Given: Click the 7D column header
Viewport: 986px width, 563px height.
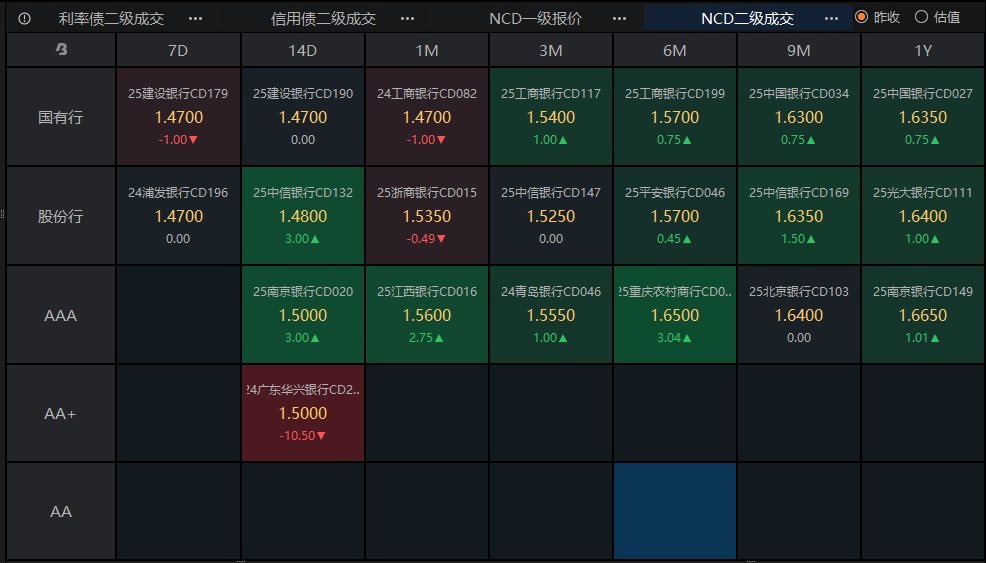Looking at the screenshot, I should (x=178, y=50).
